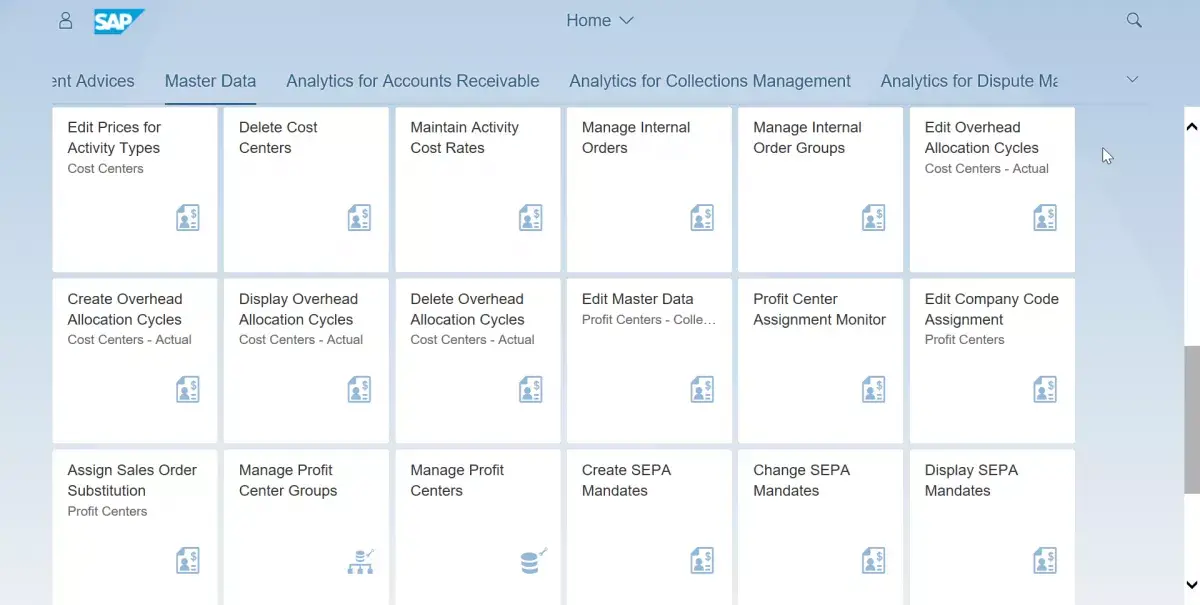
Task: Open Manage Profit Center Groups title
Action: coord(288,480)
